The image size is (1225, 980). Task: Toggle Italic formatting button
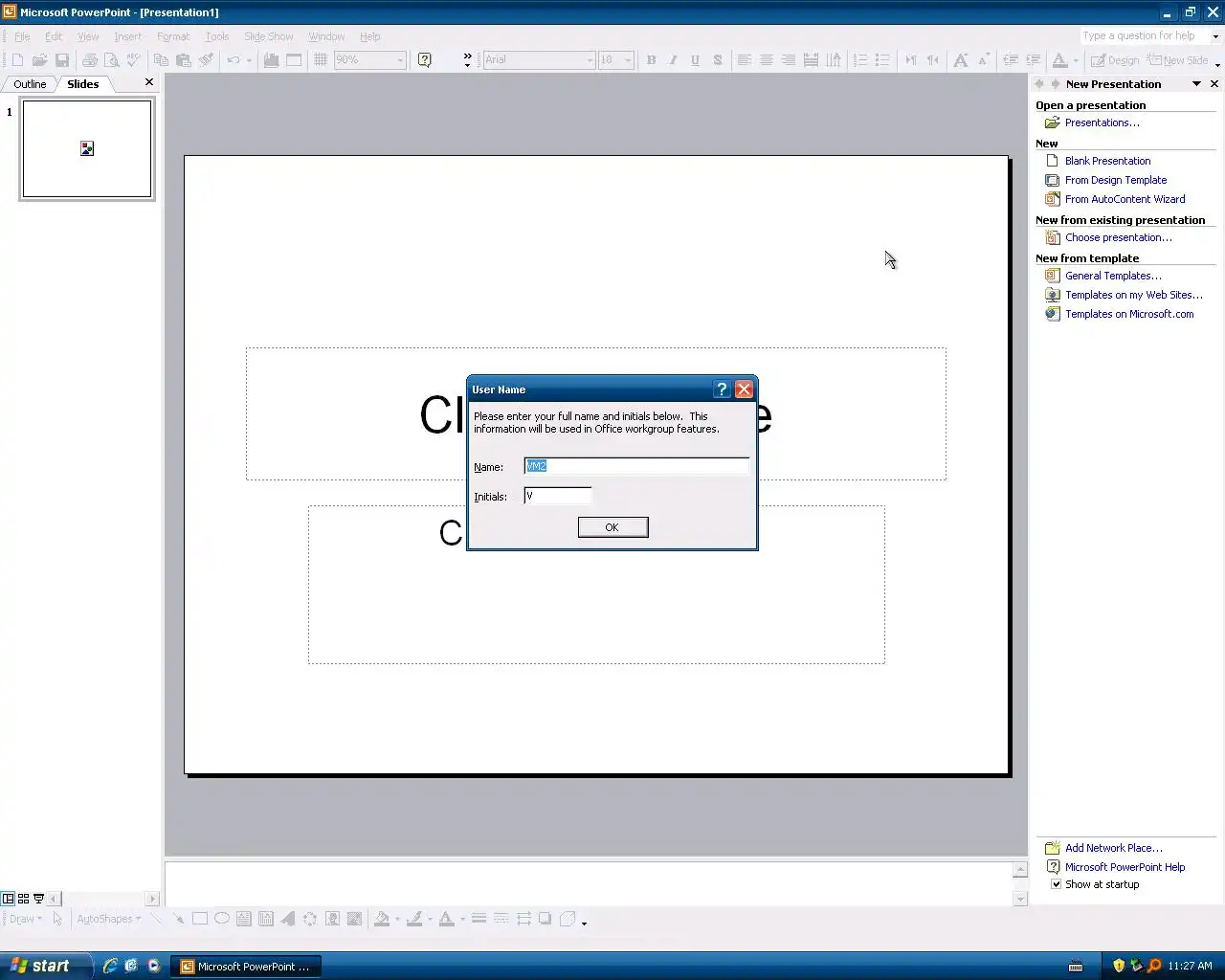tap(674, 60)
